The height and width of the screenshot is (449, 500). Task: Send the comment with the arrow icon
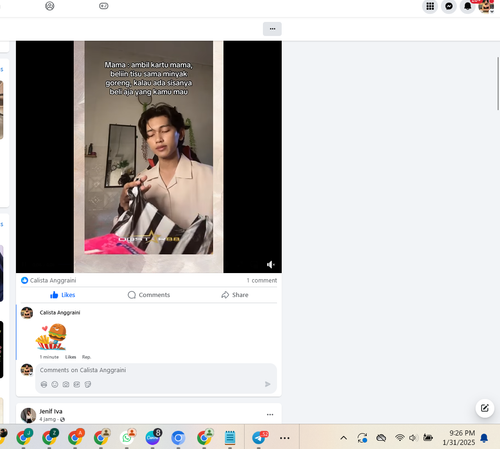(x=267, y=384)
